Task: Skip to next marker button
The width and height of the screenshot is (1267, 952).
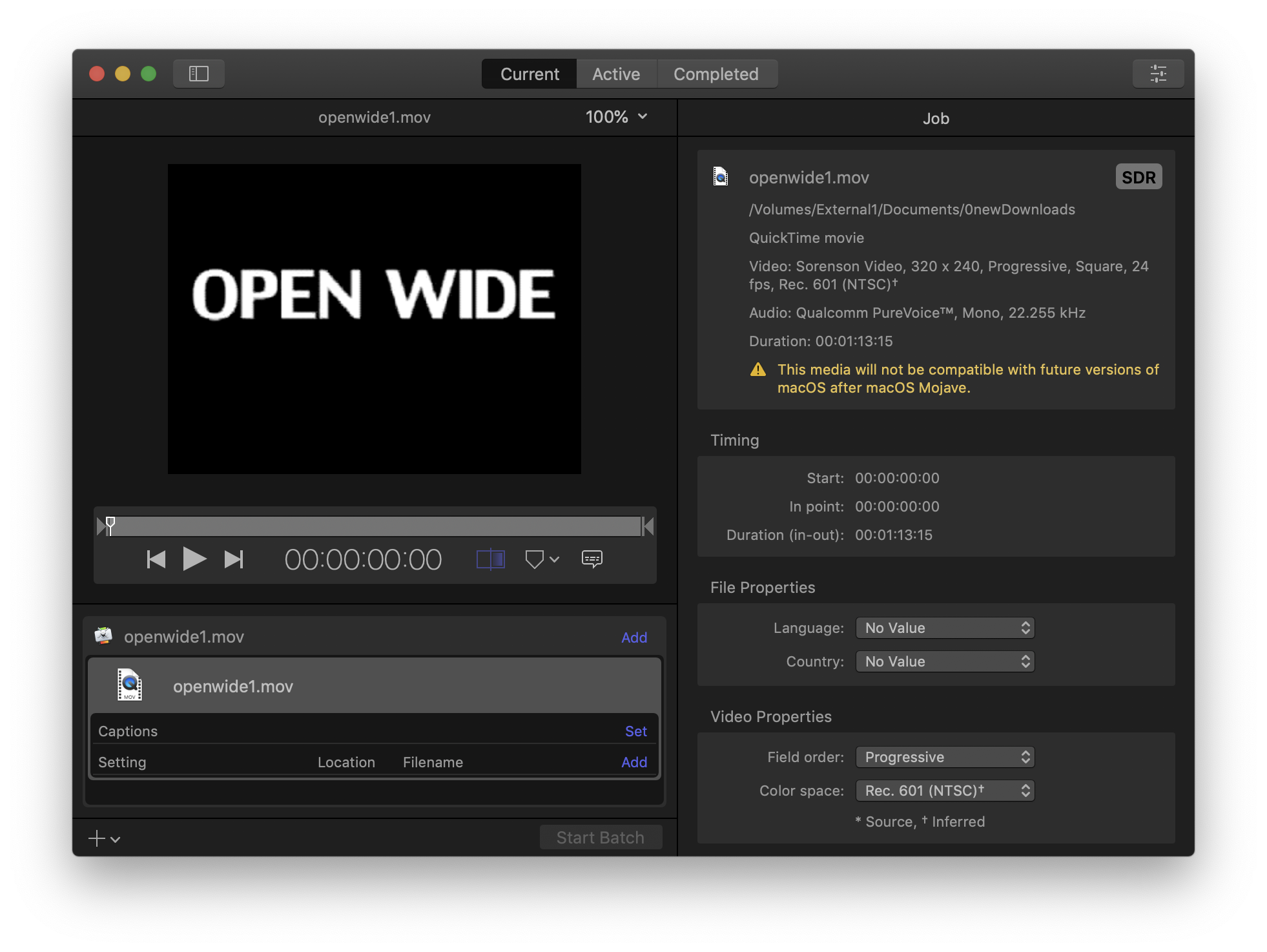Action: 233,559
